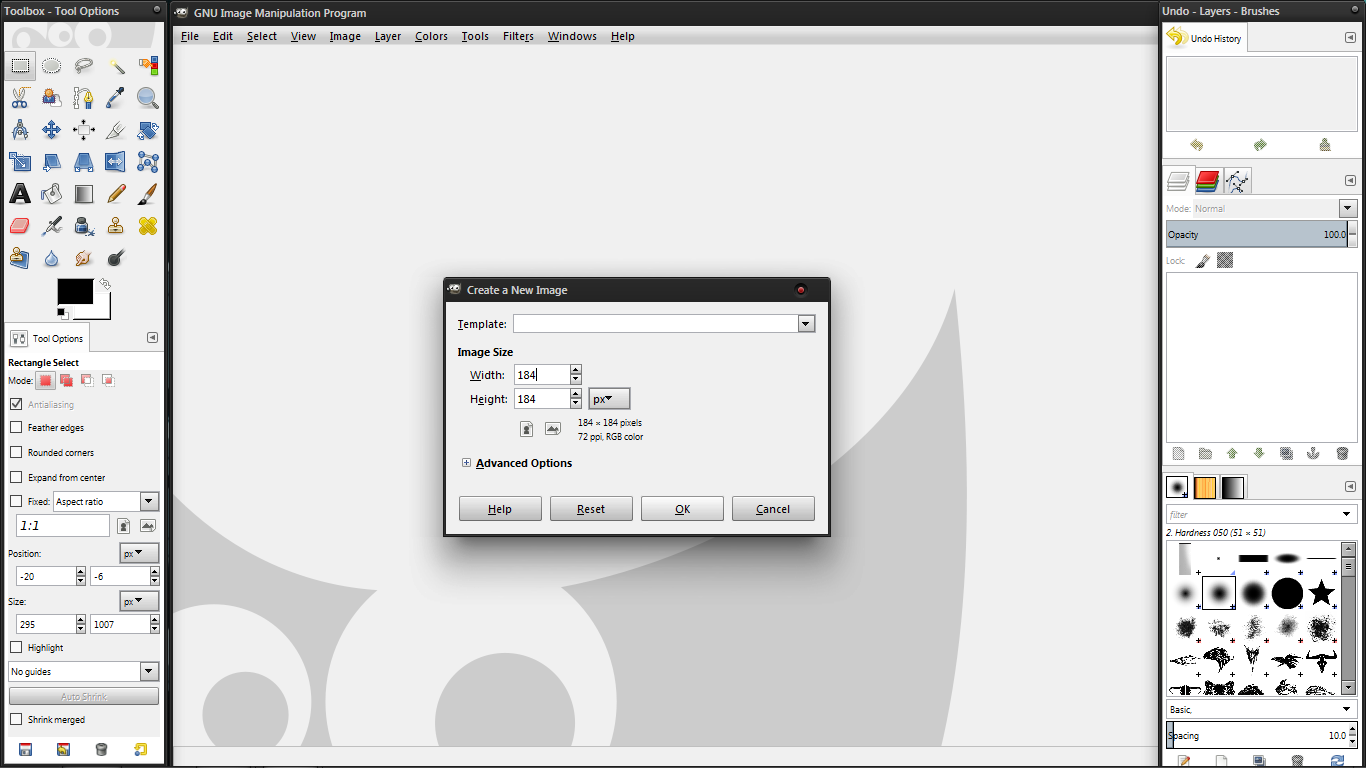This screenshot has height=768, width=1366.
Task: Switch to the Channels tab
Action: pyautogui.click(x=1208, y=181)
